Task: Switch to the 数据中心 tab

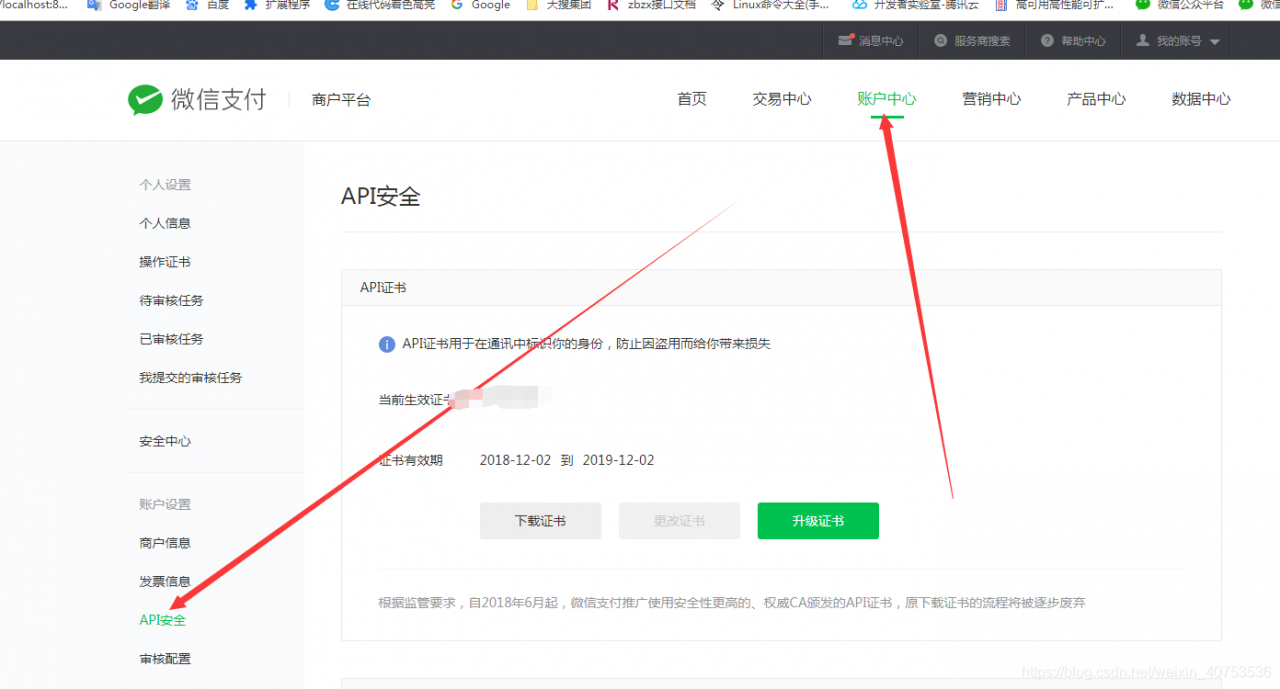Action: (x=1201, y=99)
